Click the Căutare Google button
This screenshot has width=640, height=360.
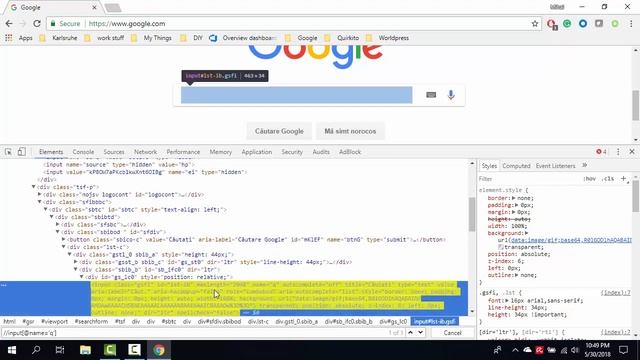279,131
